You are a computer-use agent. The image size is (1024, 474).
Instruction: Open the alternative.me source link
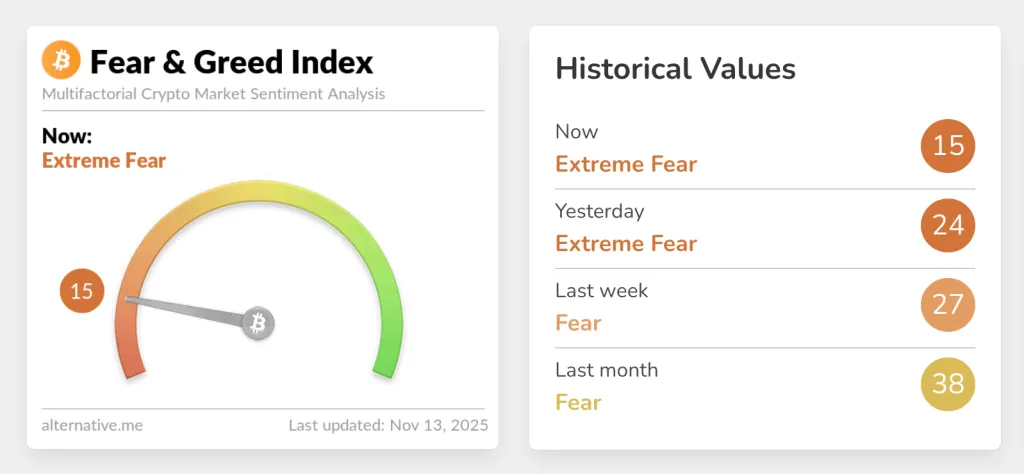coord(92,425)
